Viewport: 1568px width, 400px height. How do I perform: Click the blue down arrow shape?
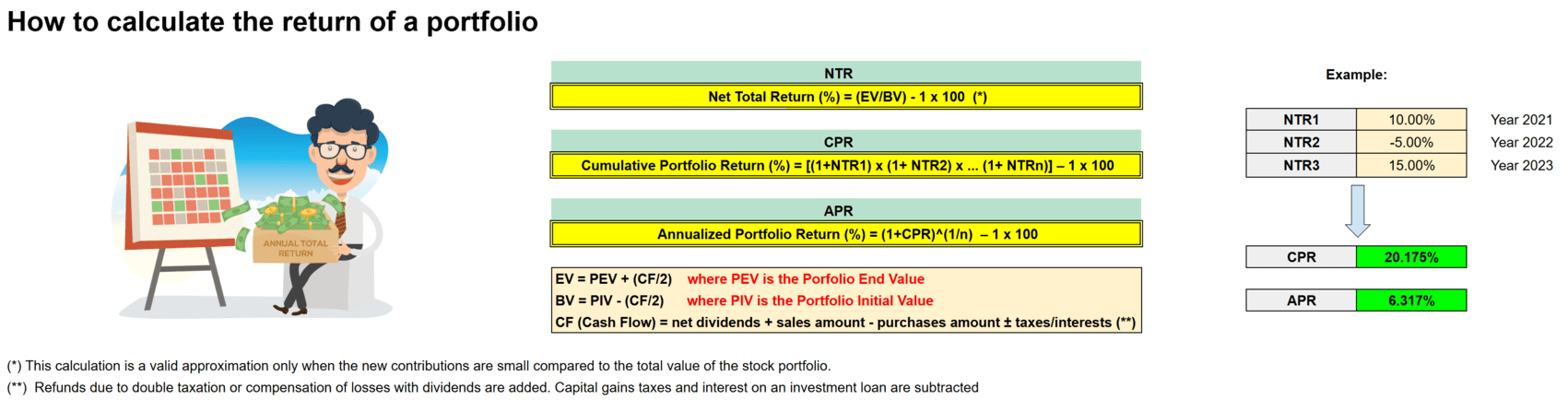1357,210
